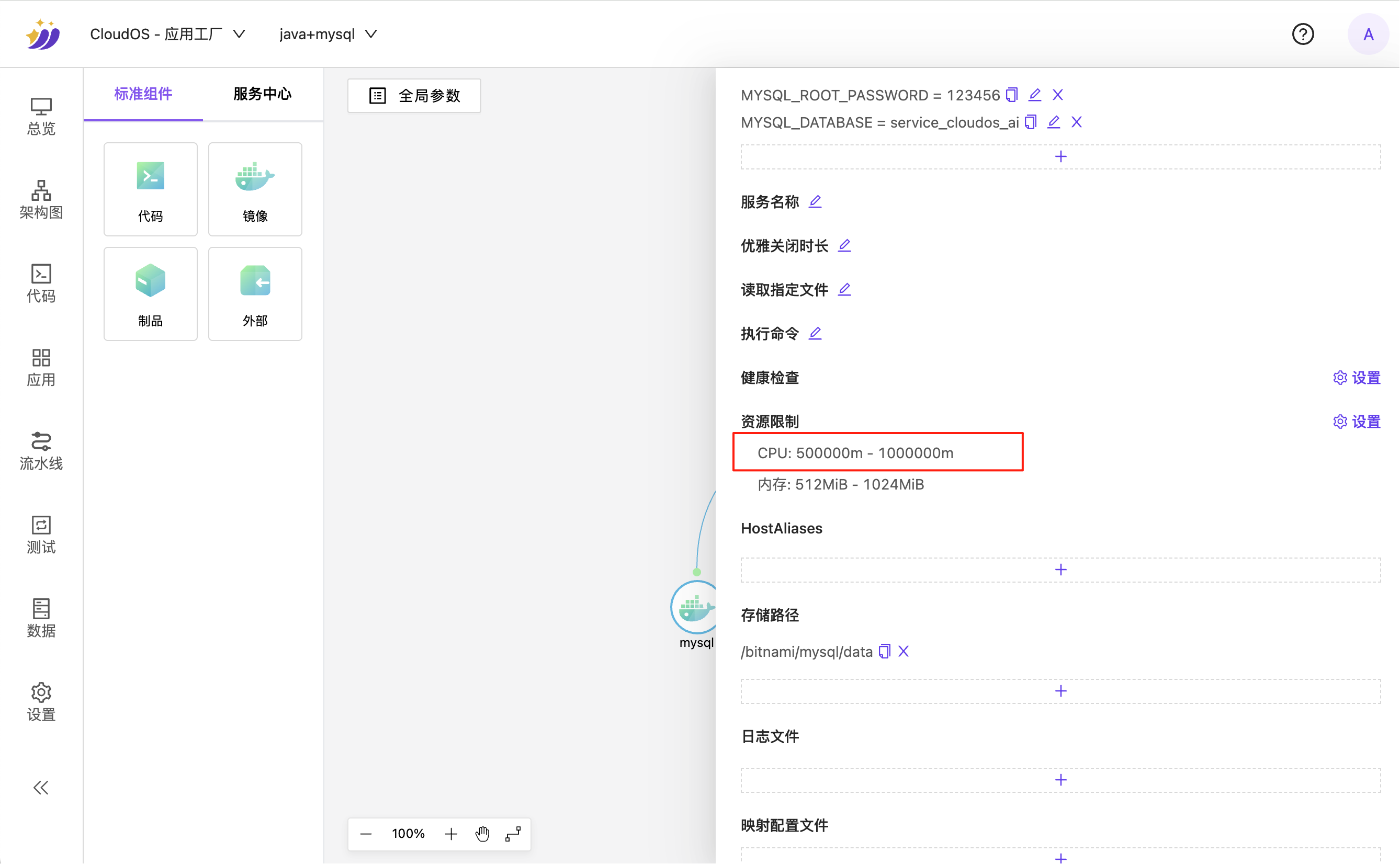1400x864 pixels.
Task: Open the help question mark icon
Action: coord(1302,35)
